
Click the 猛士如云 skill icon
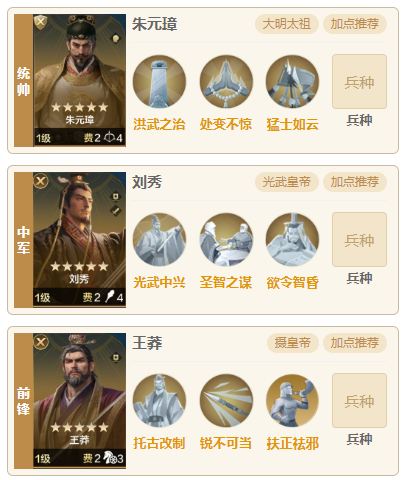point(292,82)
